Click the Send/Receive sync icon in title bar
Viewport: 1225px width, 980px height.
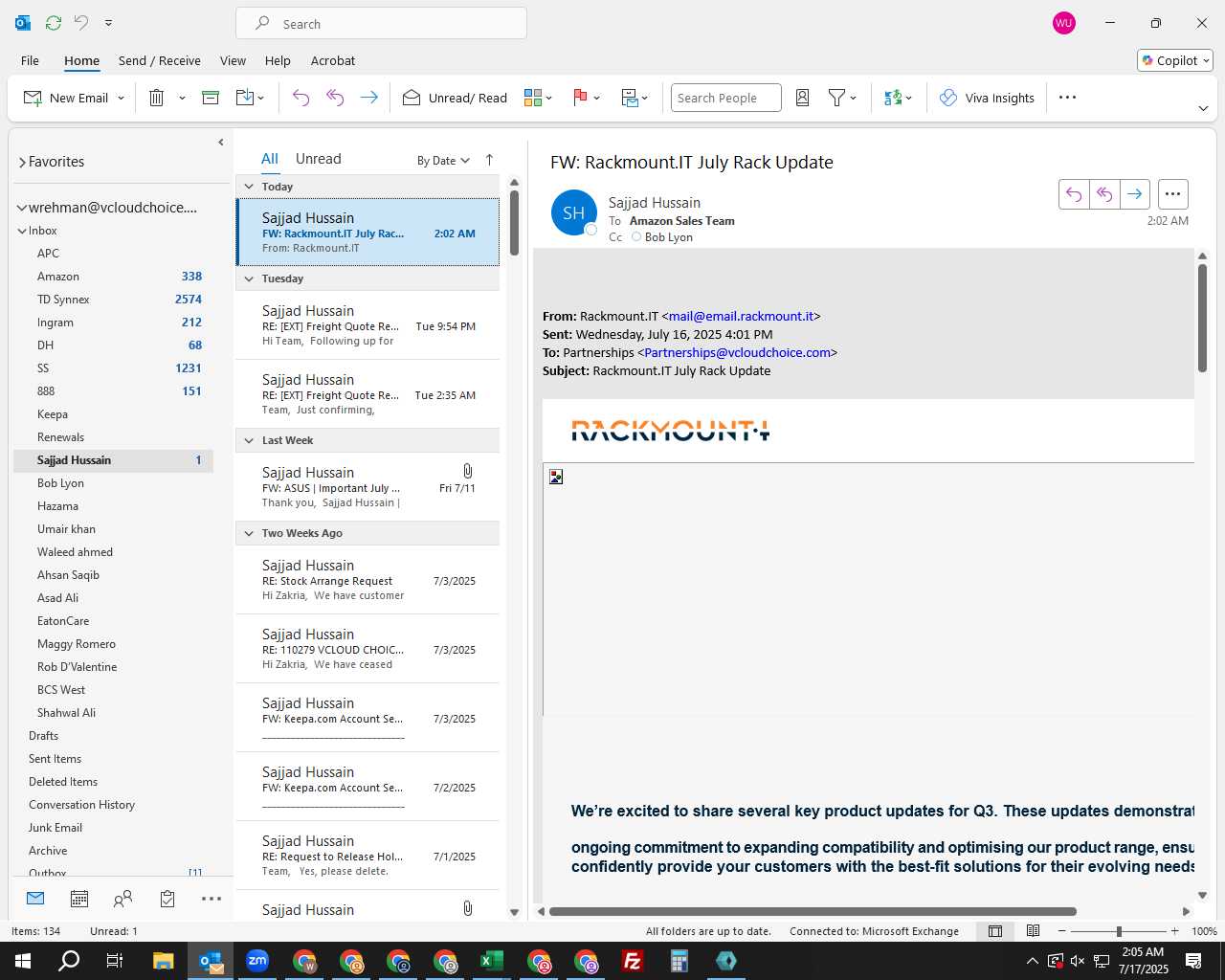click(x=54, y=23)
